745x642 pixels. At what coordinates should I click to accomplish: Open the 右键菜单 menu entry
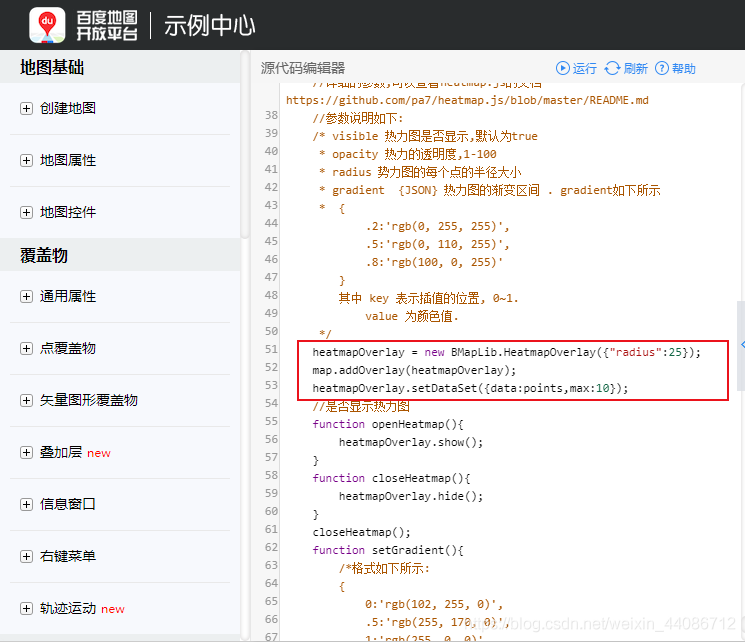[67, 556]
